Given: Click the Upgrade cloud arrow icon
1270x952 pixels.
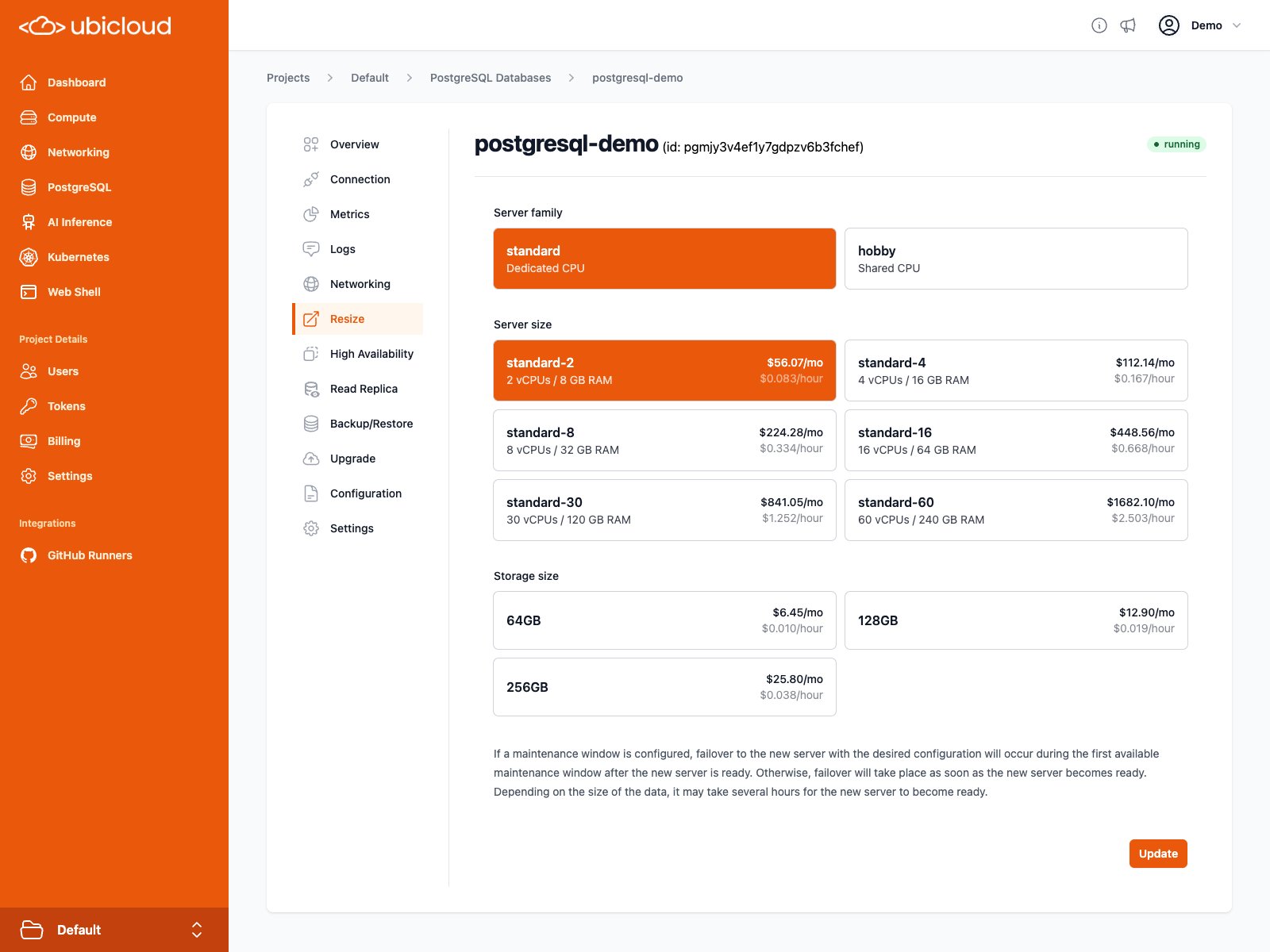Looking at the screenshot, I should [311, 459].
